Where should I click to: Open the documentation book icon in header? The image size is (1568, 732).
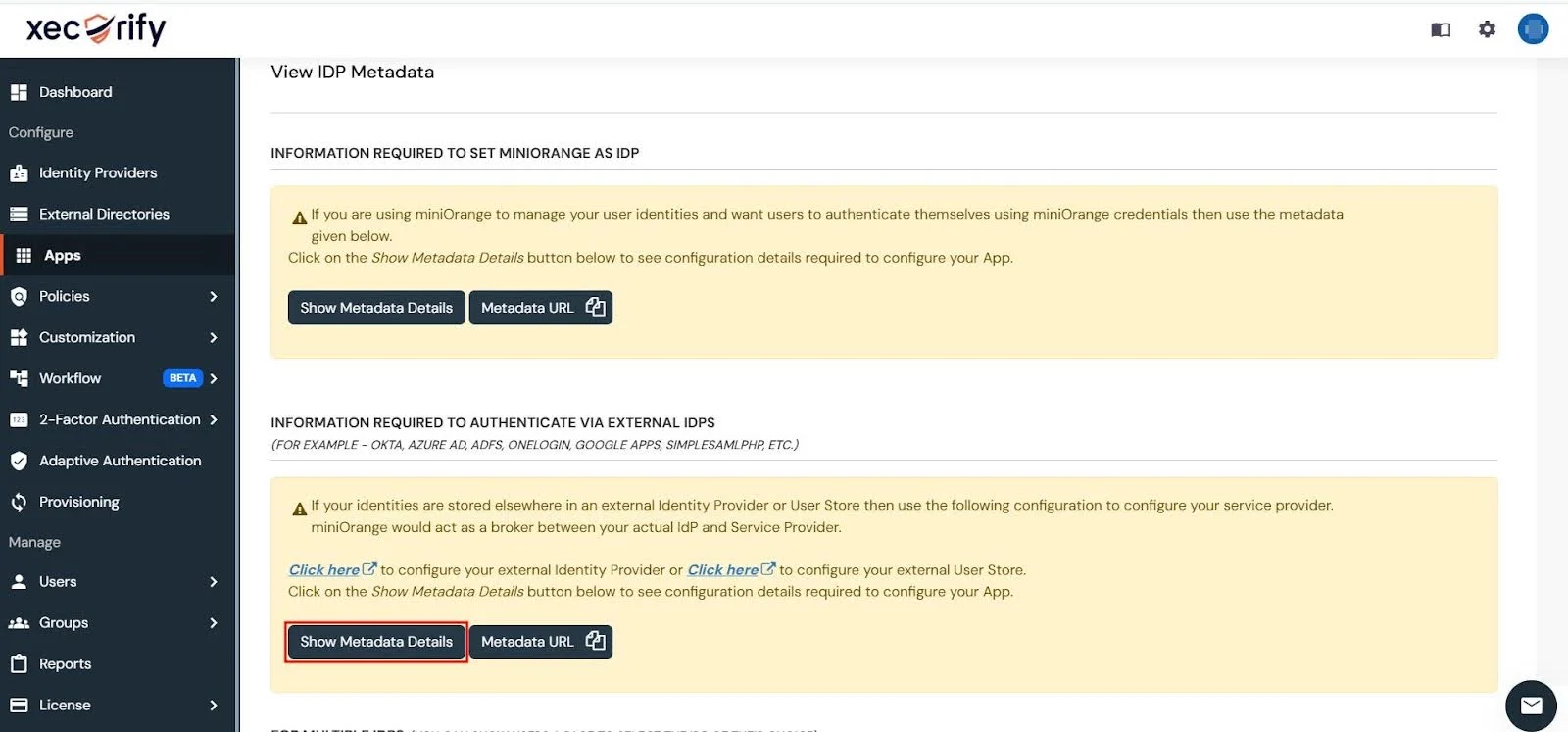[1441, 29]
